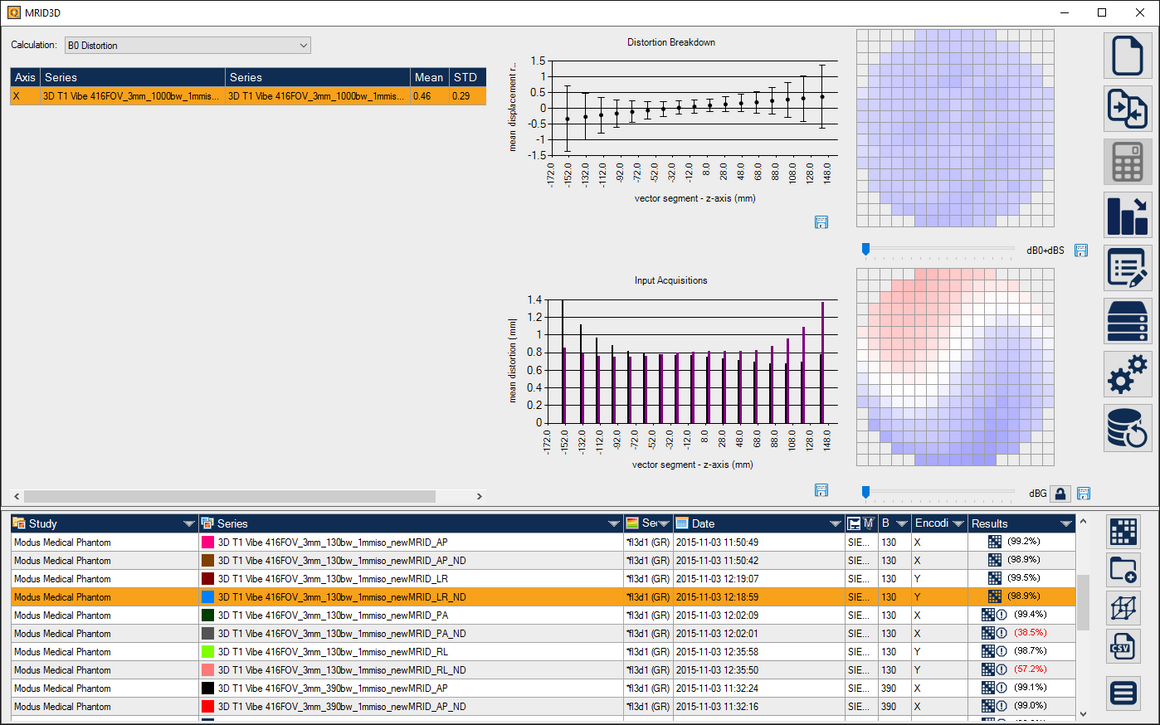
Task: Export results using the CSV icon
Action: click(x=1124, y=646)
